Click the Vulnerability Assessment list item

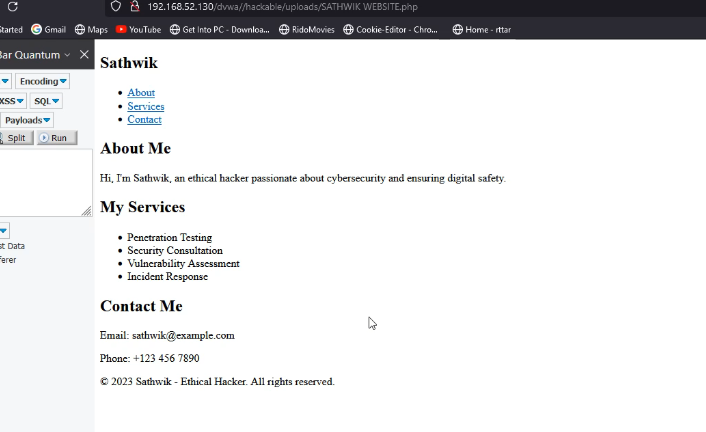tap(183, 264)
